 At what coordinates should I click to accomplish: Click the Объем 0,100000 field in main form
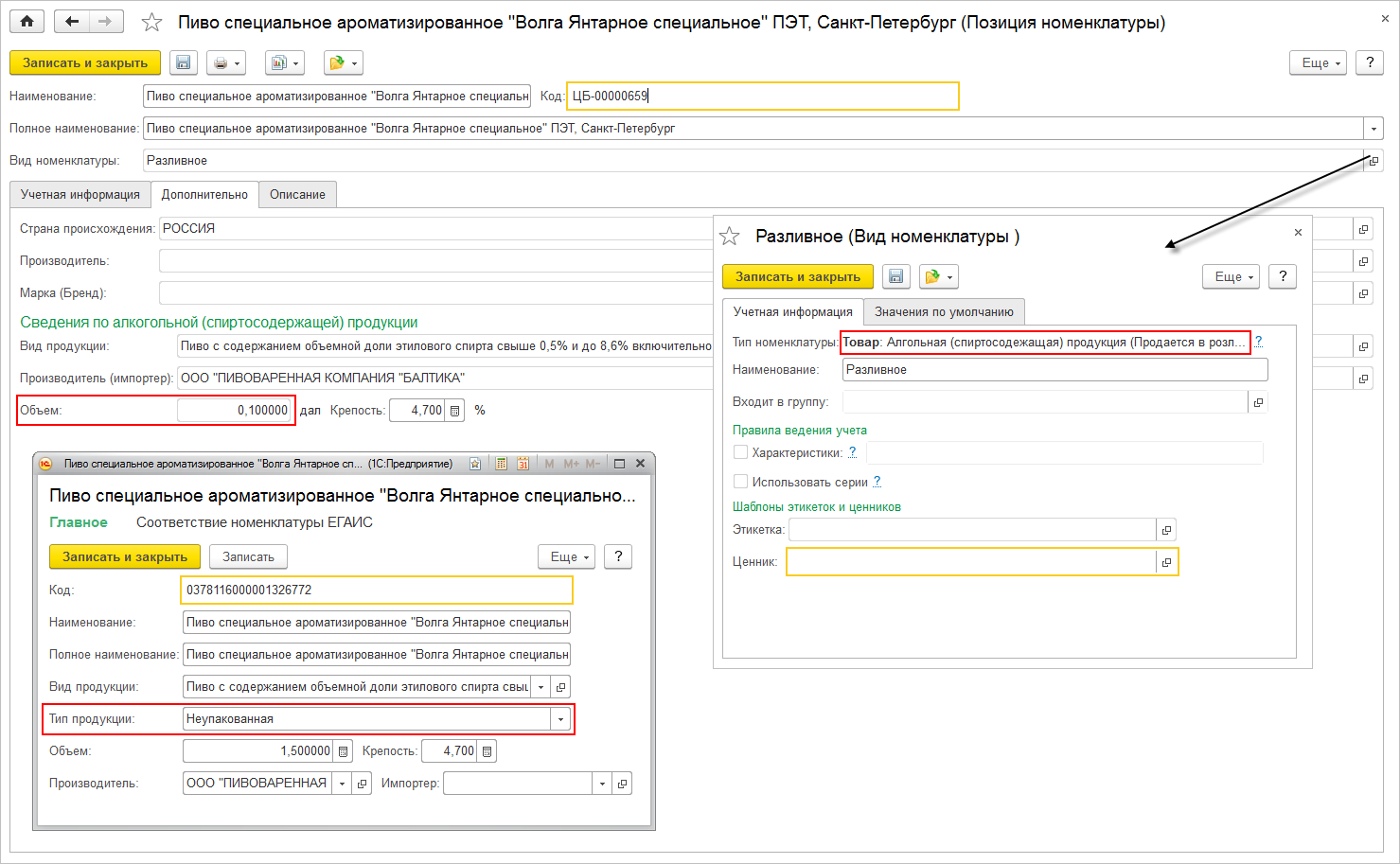(x=234, y=411)
